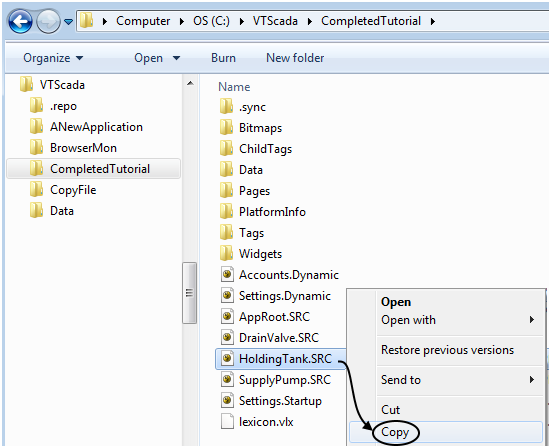
Task: Click the Settings.Startup file icon
Action: tap(227, 401)
